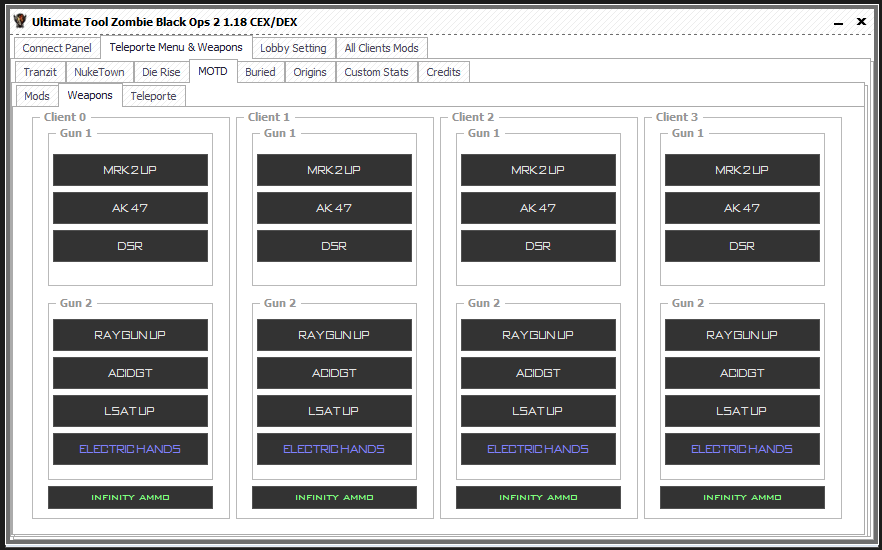Enable ELECTRIC HANDS for Client 0
This screenshot has height=550, width=882.
point(130,449)
